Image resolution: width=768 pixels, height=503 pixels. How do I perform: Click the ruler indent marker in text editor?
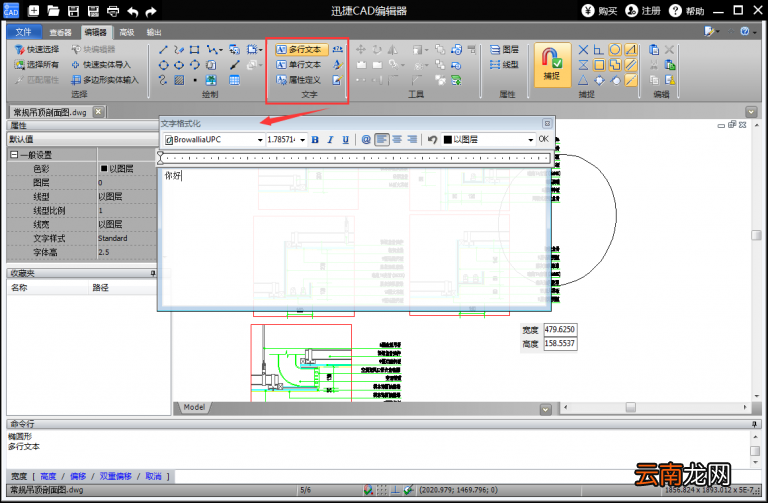pos(160,158)
